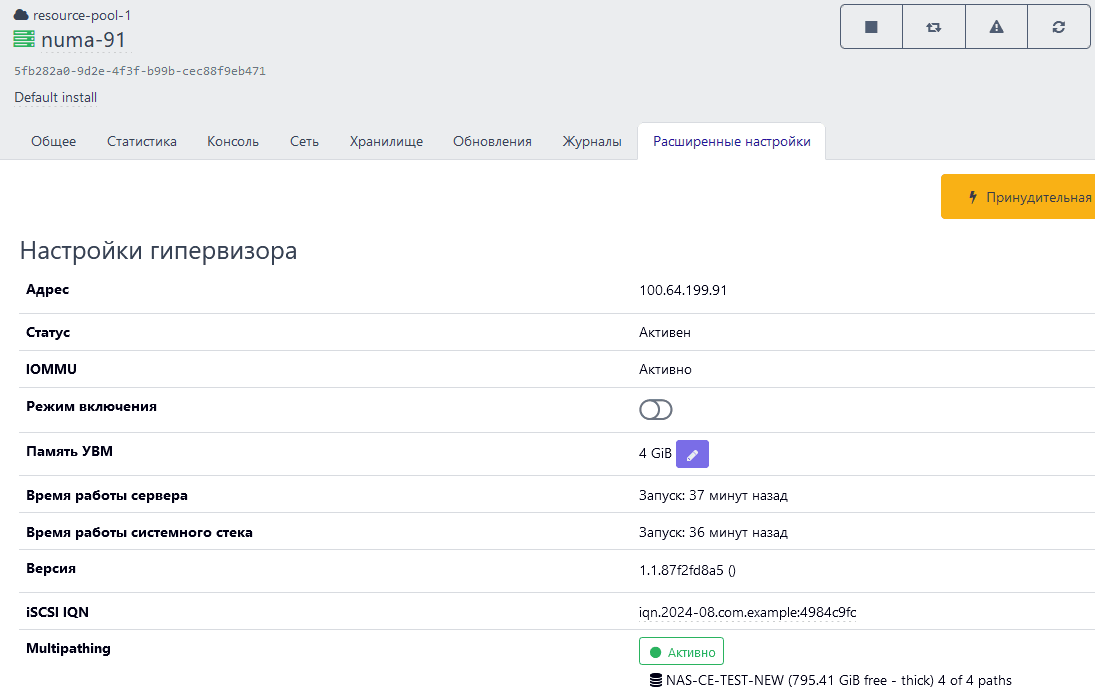Switch to the Статистика tab

click(142, 141)
